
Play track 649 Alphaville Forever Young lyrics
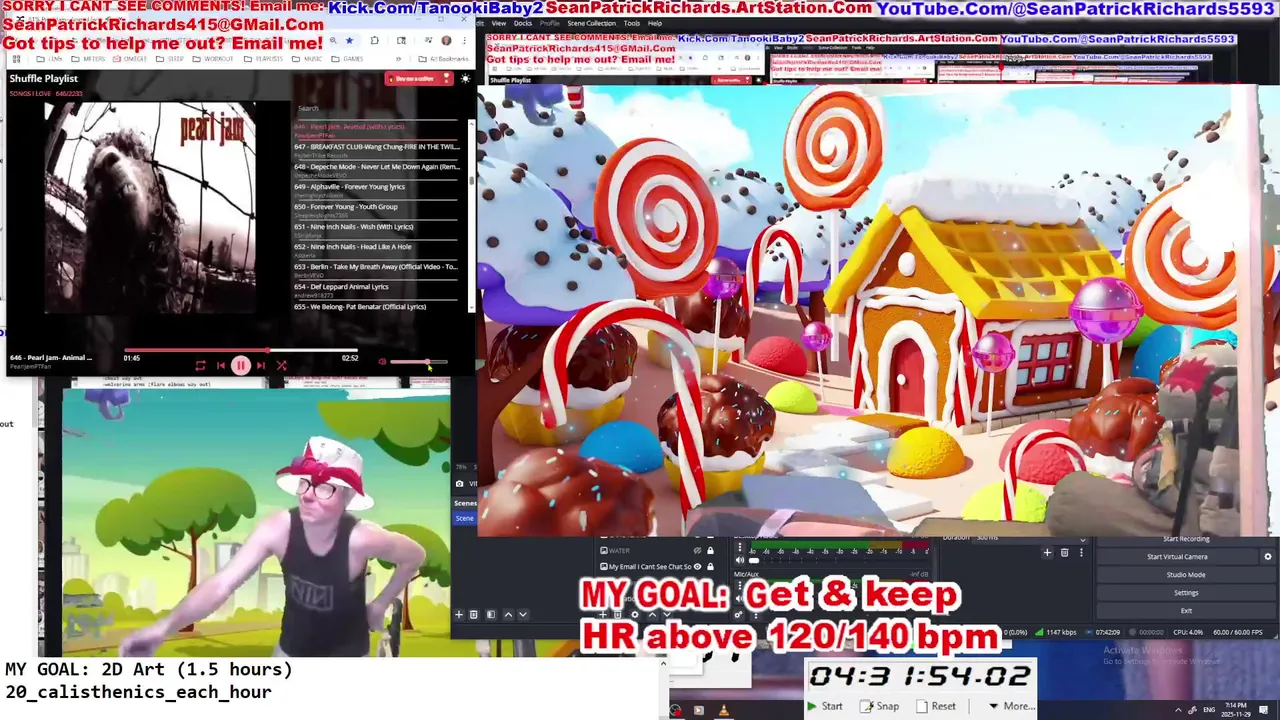coord(376,189)
